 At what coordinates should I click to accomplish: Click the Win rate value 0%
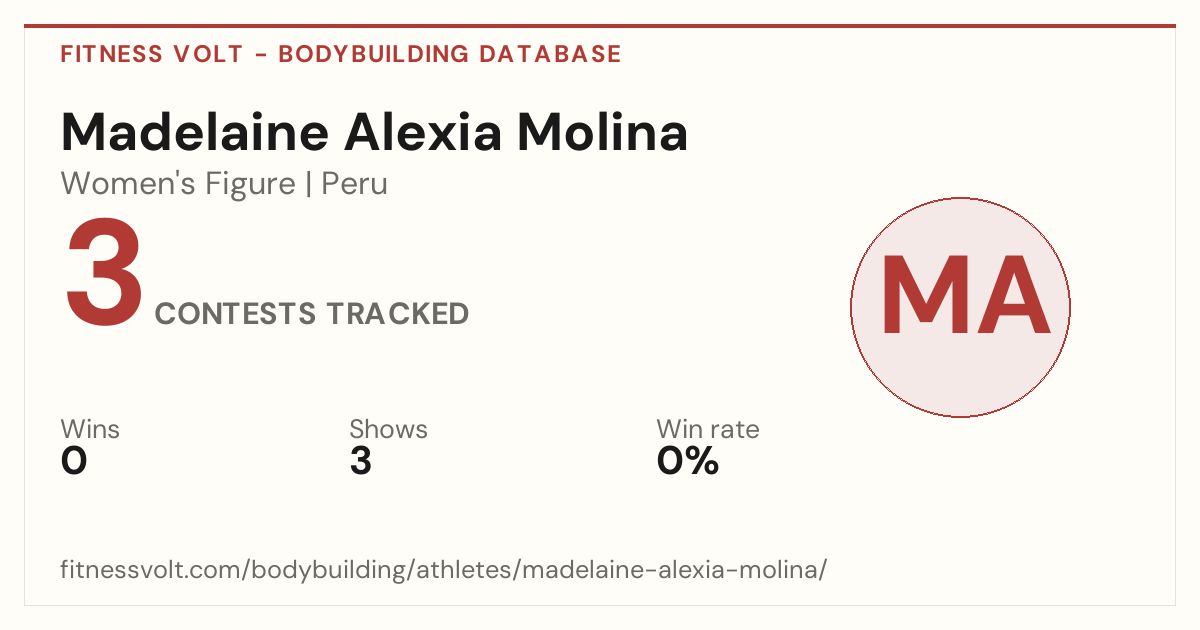(x=688, y=462)
